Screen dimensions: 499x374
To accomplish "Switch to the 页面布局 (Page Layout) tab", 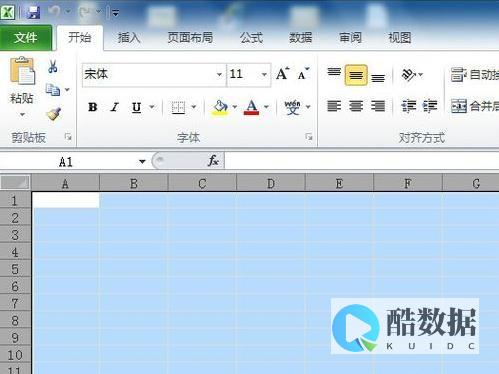I will (190, 38).
